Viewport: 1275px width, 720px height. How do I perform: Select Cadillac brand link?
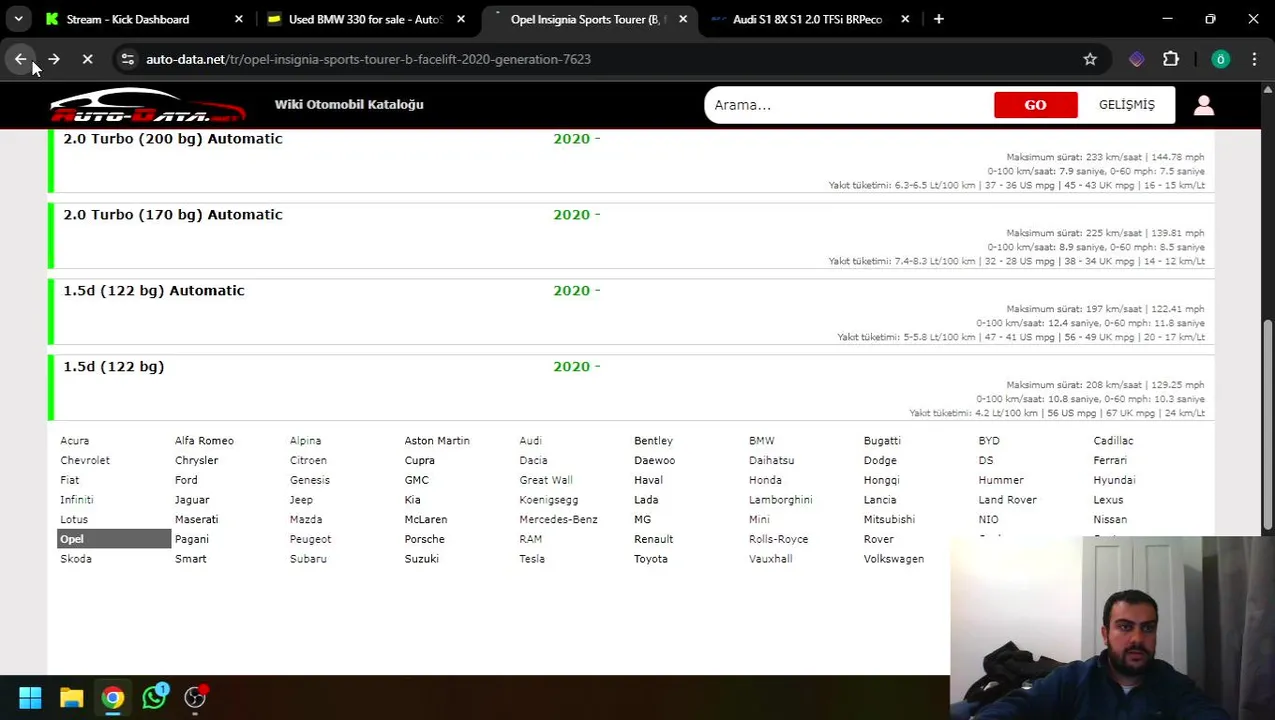1113,441
